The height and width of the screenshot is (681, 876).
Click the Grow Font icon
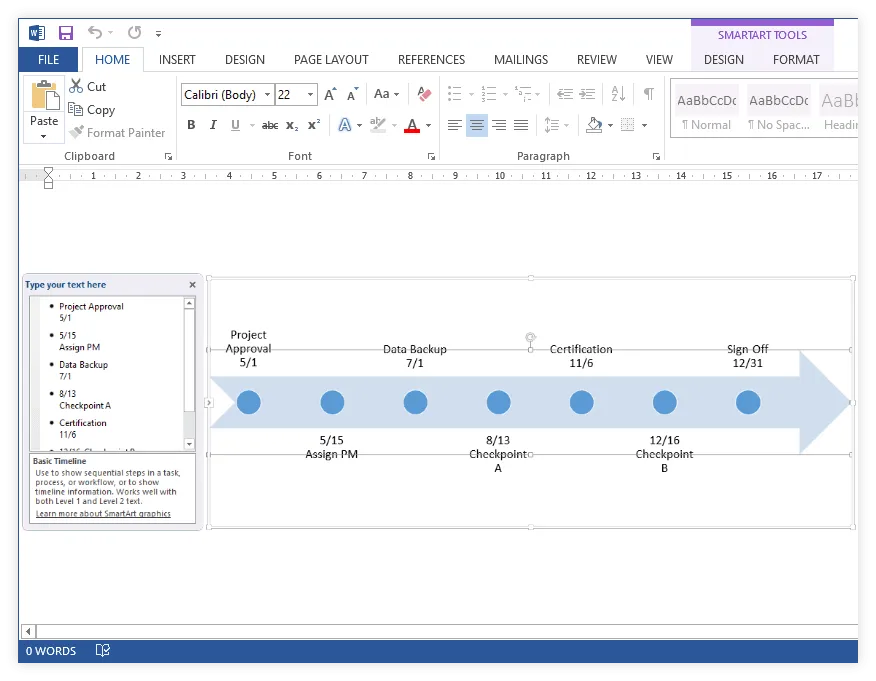[x=330, y=95]
